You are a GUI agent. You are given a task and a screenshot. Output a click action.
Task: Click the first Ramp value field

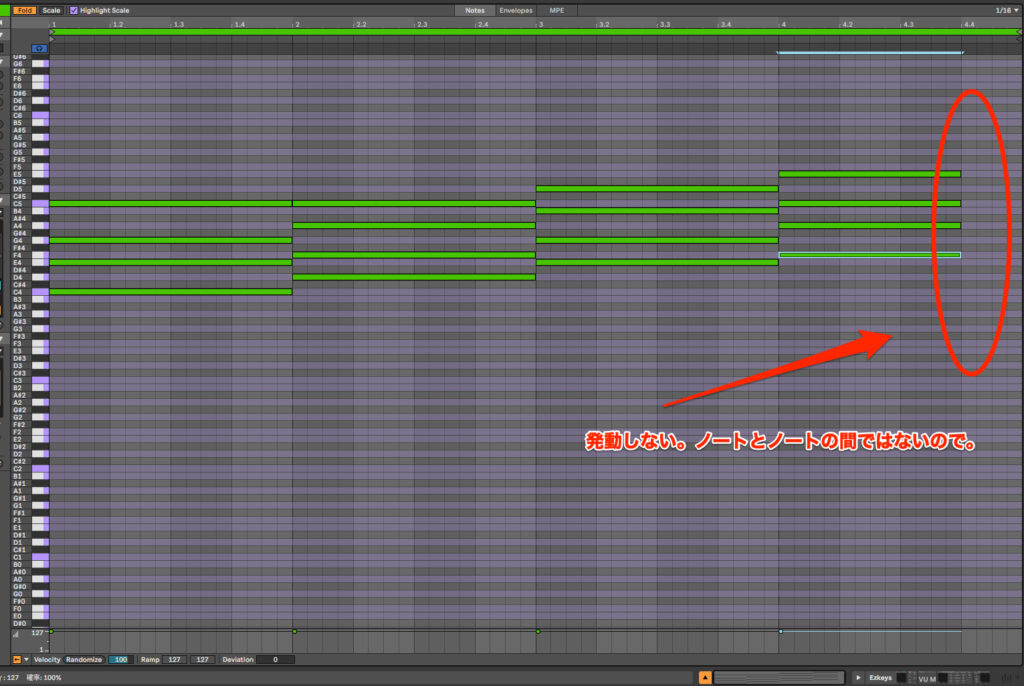pos(176,660)
